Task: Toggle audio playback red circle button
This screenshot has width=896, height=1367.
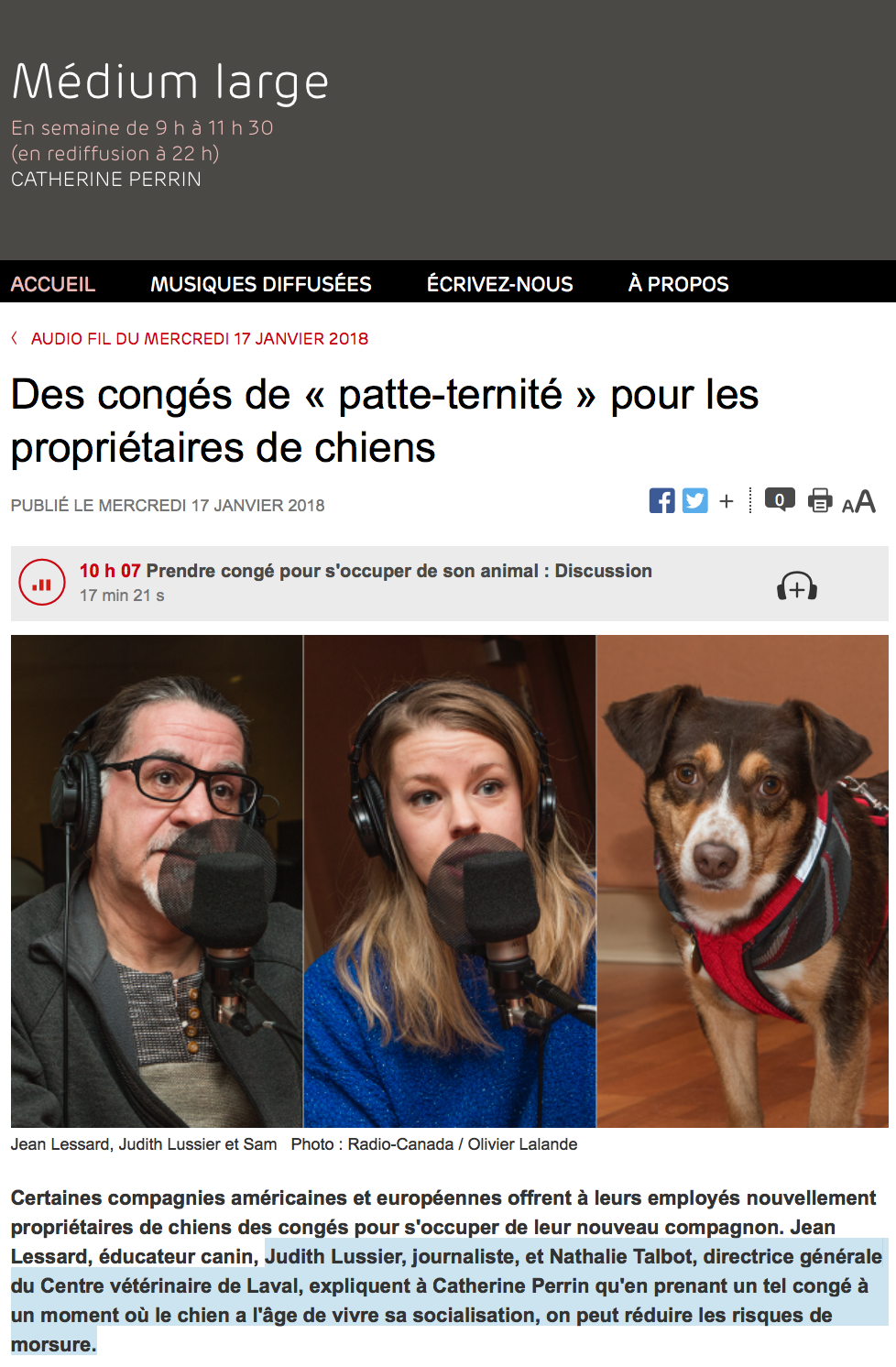Action: pyautogui.click(x=42, y=583)
